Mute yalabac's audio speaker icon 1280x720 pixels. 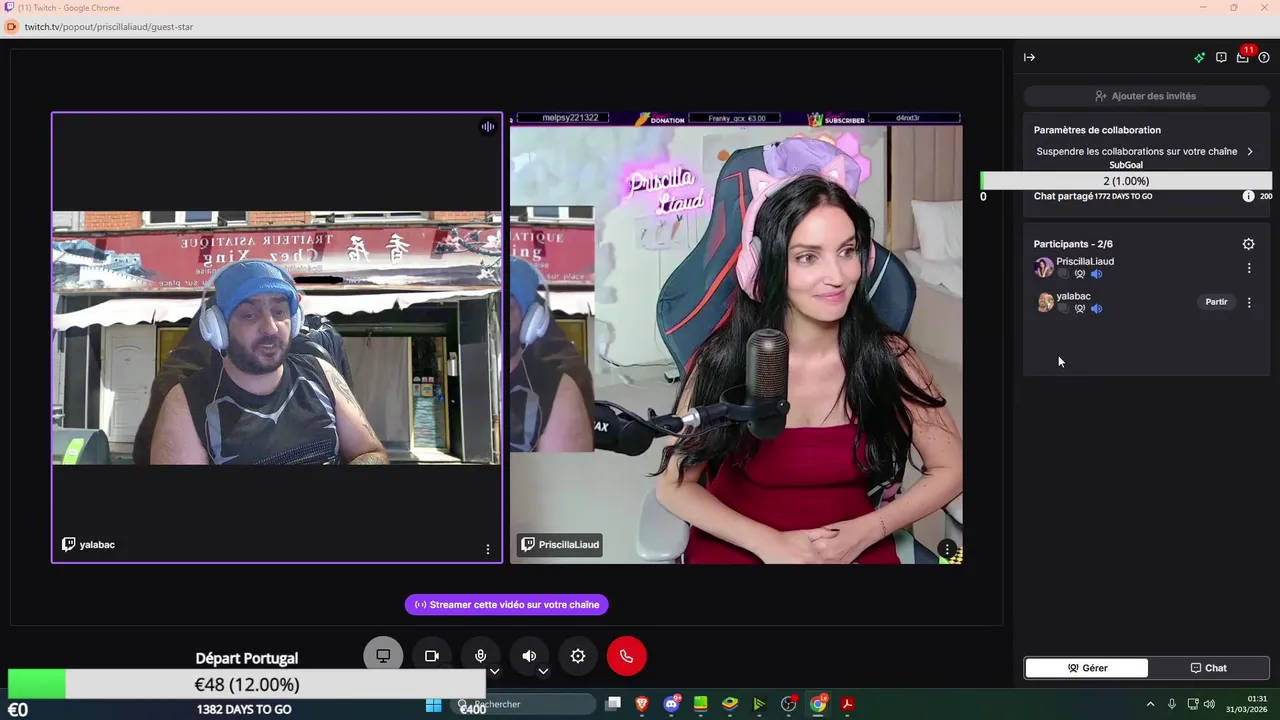(1096, 309)
